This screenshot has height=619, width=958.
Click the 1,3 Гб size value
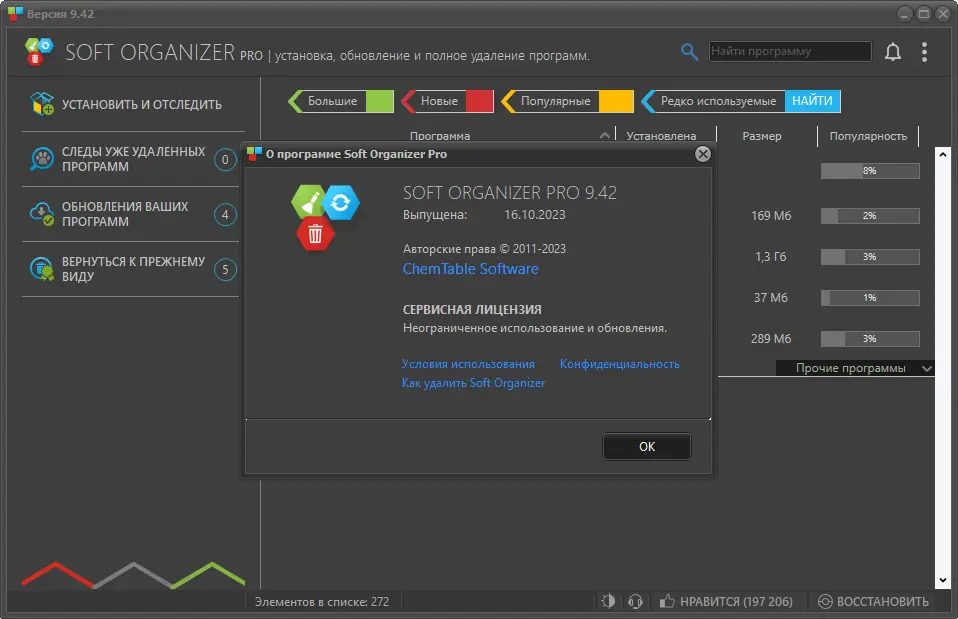[771, 257]
